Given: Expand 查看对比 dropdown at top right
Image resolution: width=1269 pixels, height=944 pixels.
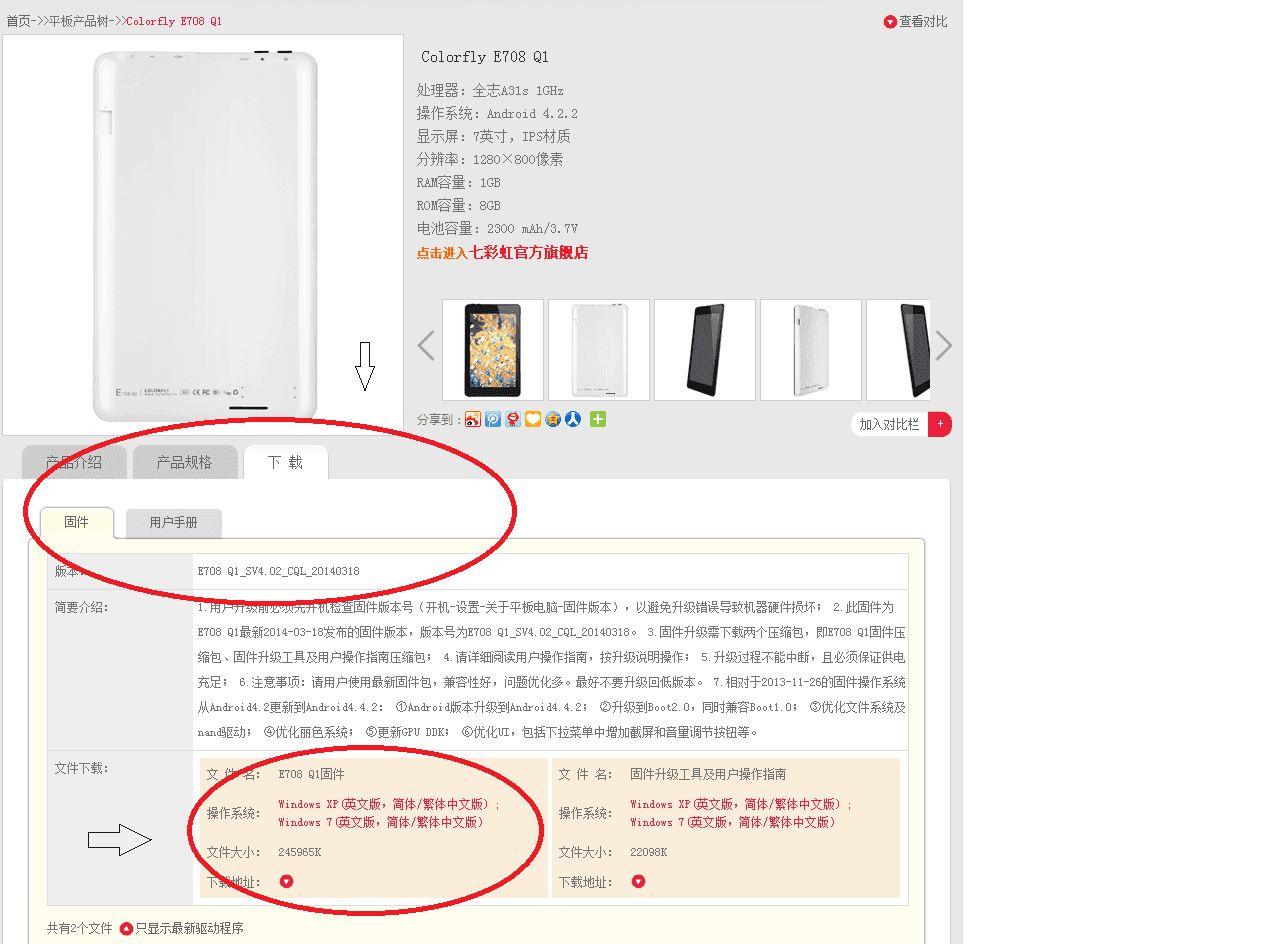Looking at the screenshot, I should [916, 22].
